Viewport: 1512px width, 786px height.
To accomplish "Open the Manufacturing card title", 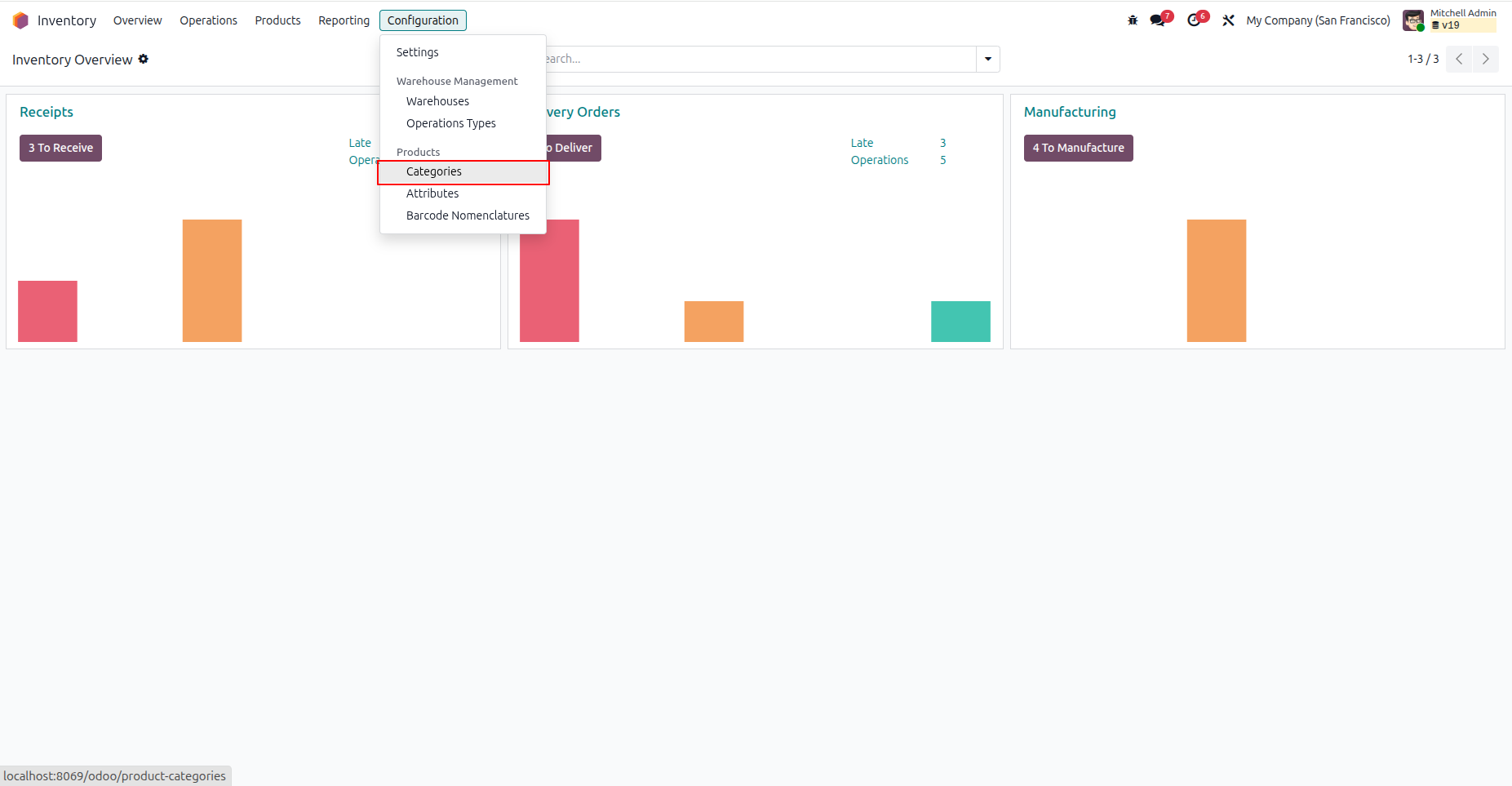I will [1070, 112].
